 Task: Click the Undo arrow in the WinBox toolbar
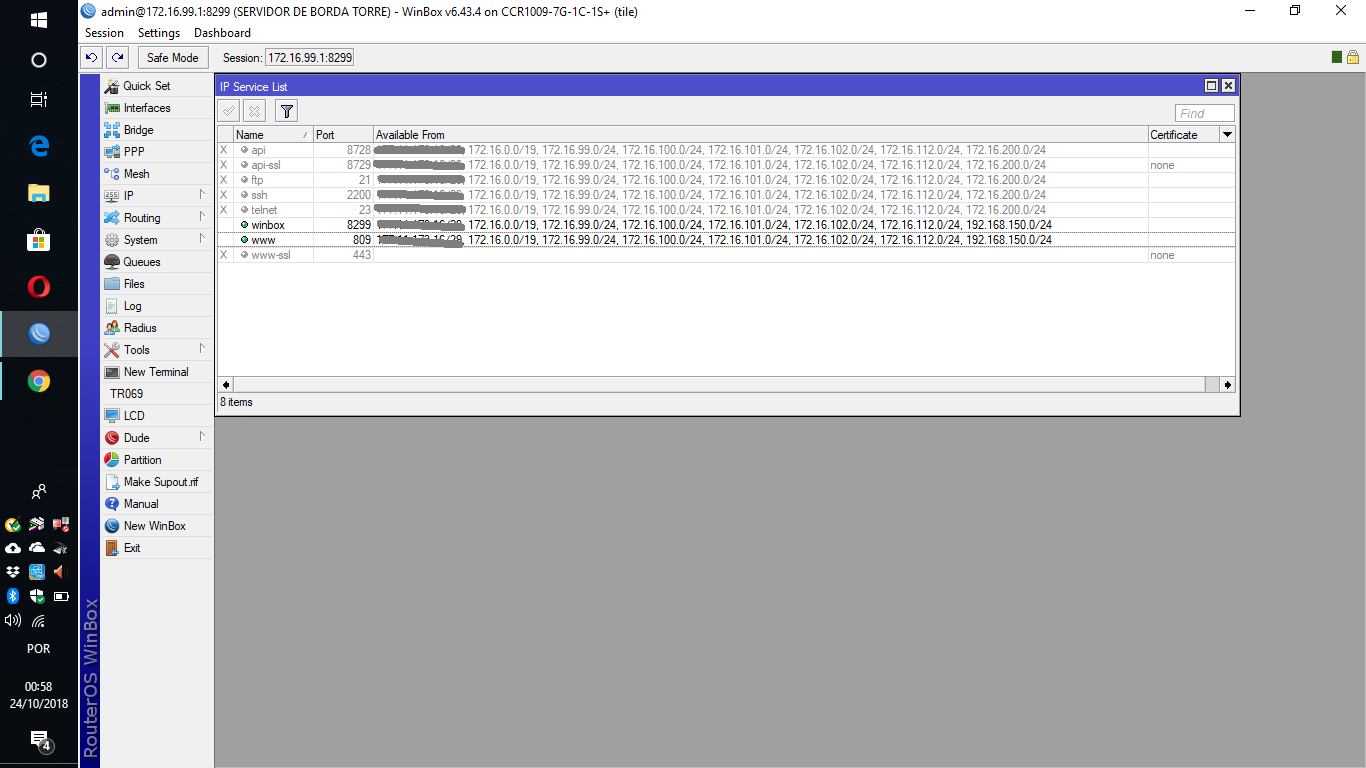92,58
